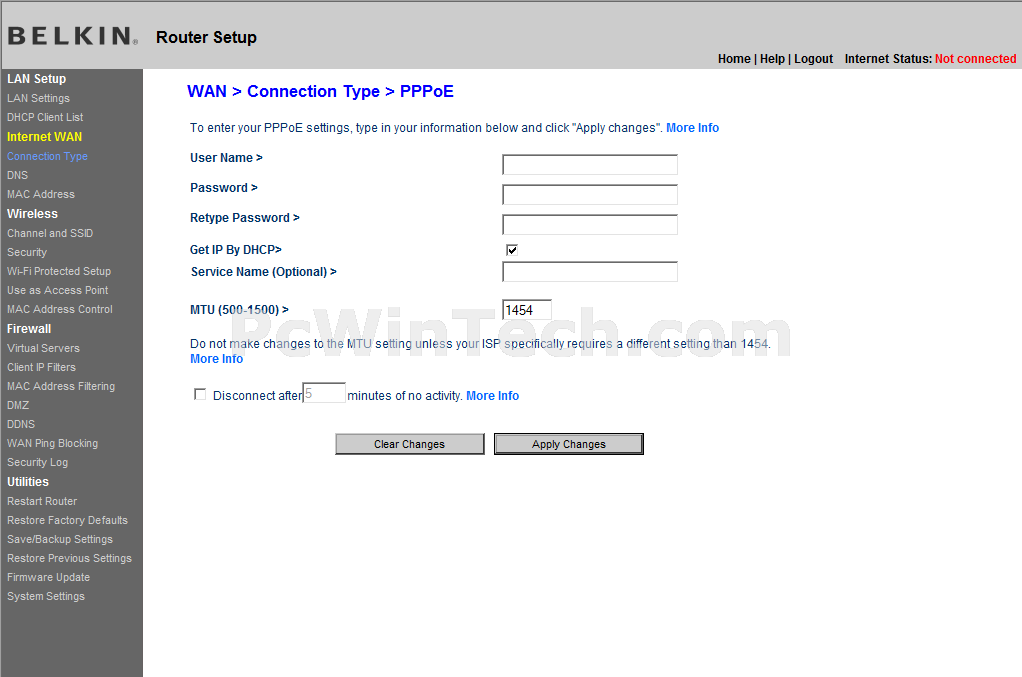Click the Belkin logo
This screenshot has width=1022, height=677.
(72, 36)
